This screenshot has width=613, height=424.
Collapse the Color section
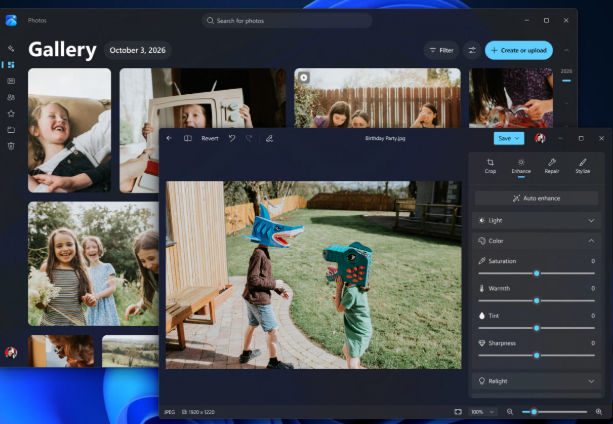pos(536,241)
